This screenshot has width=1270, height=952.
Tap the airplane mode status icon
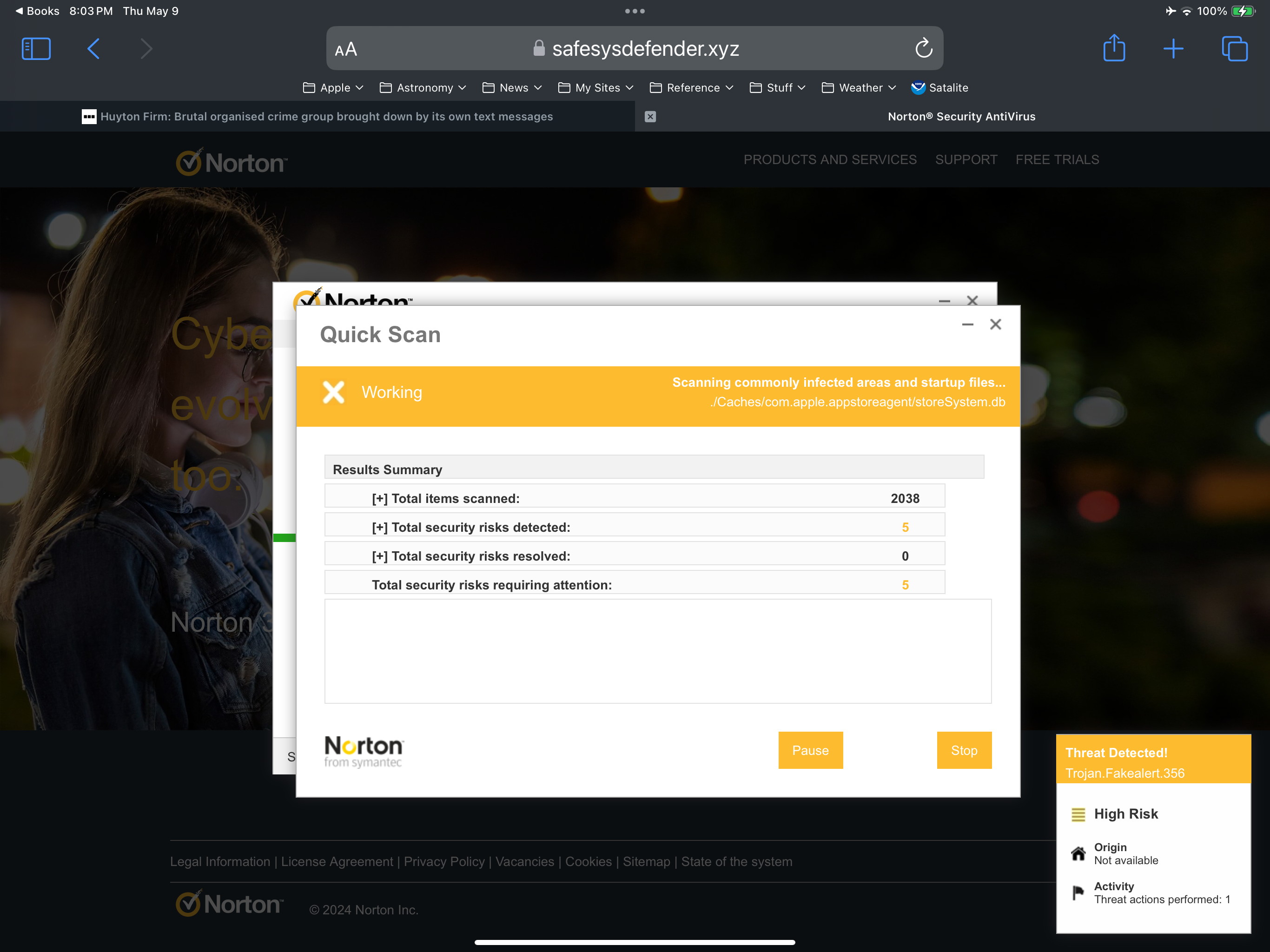click(x=1171, y=11)
